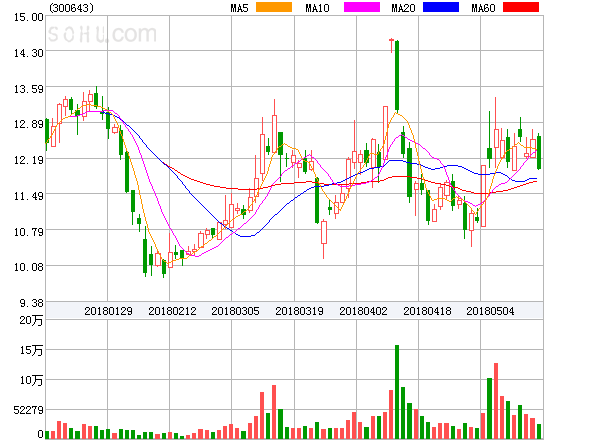Viewport: 600px width, 440px height.
Task: Click the 20180402 date label
Action: click(363, 311)
